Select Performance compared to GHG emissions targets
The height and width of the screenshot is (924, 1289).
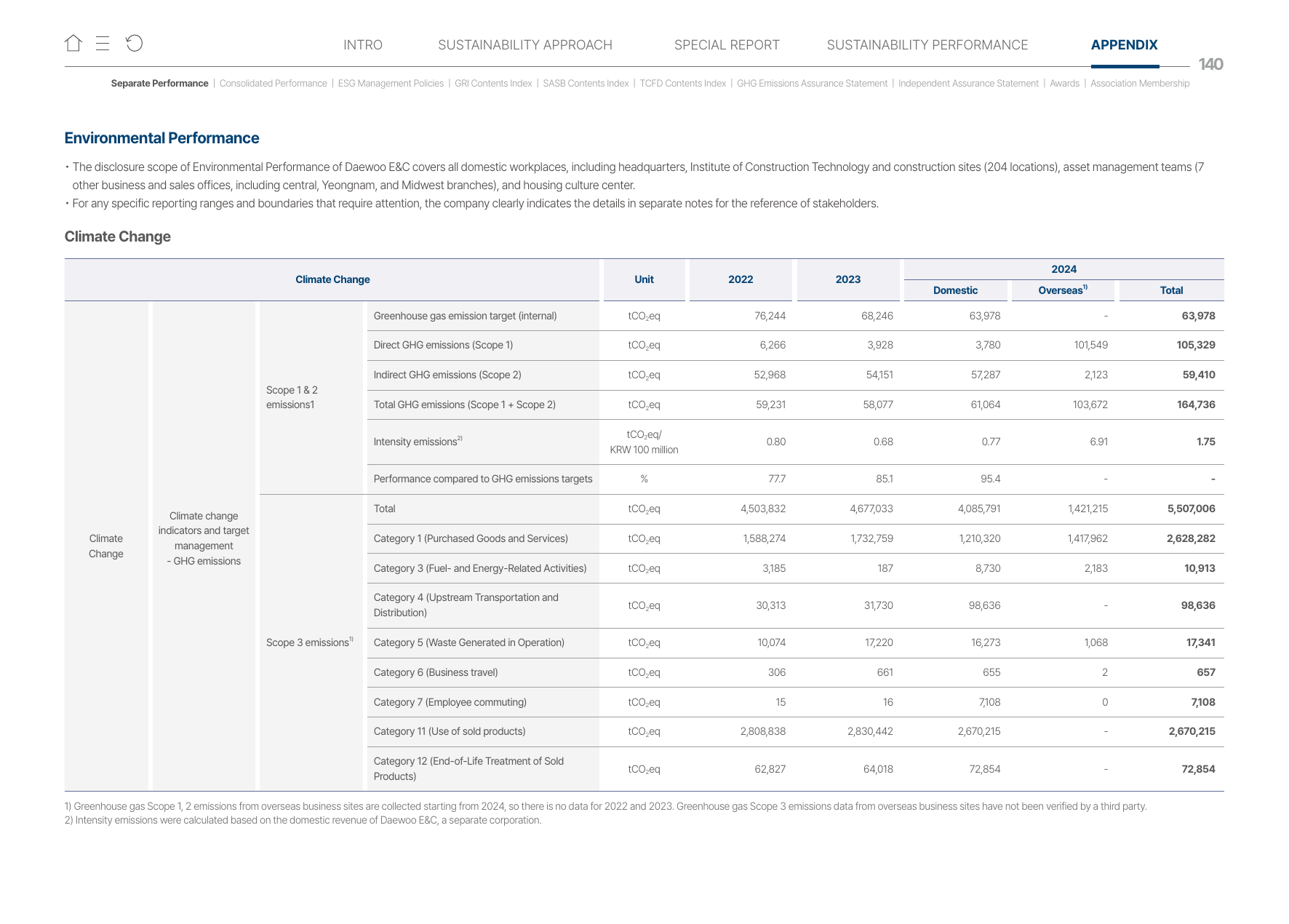pyautogui.click(x=483, y=479)
